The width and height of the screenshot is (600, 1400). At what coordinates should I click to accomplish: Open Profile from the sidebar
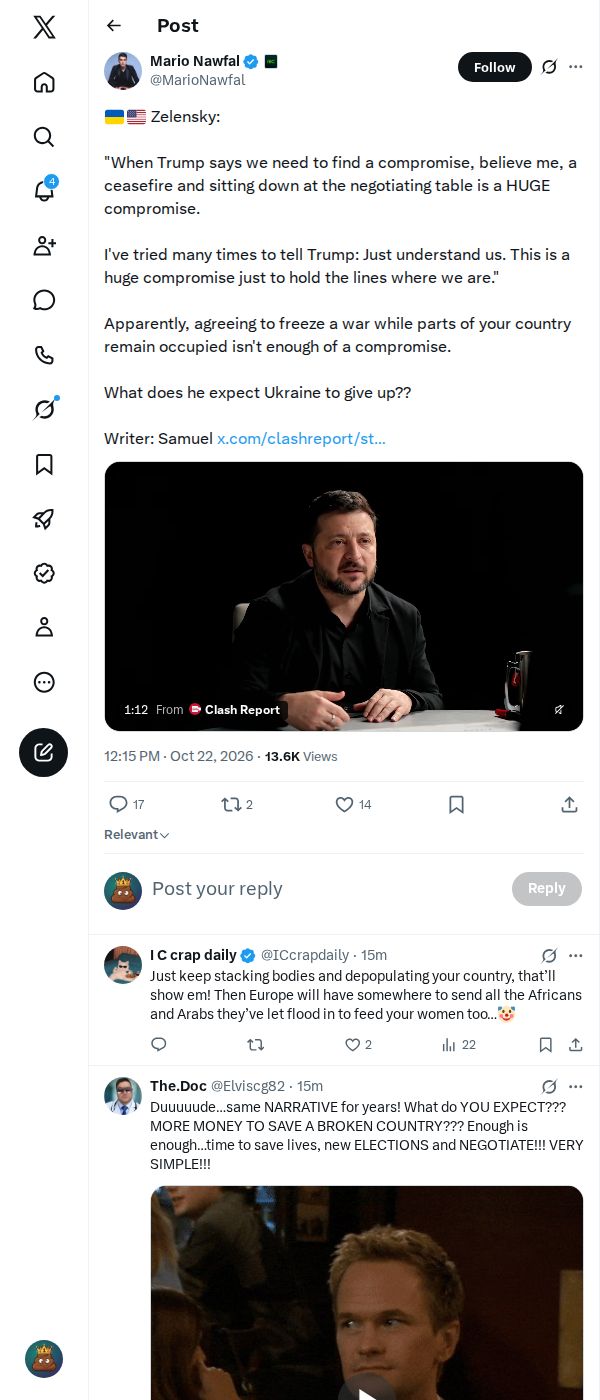tap(44, 627)
